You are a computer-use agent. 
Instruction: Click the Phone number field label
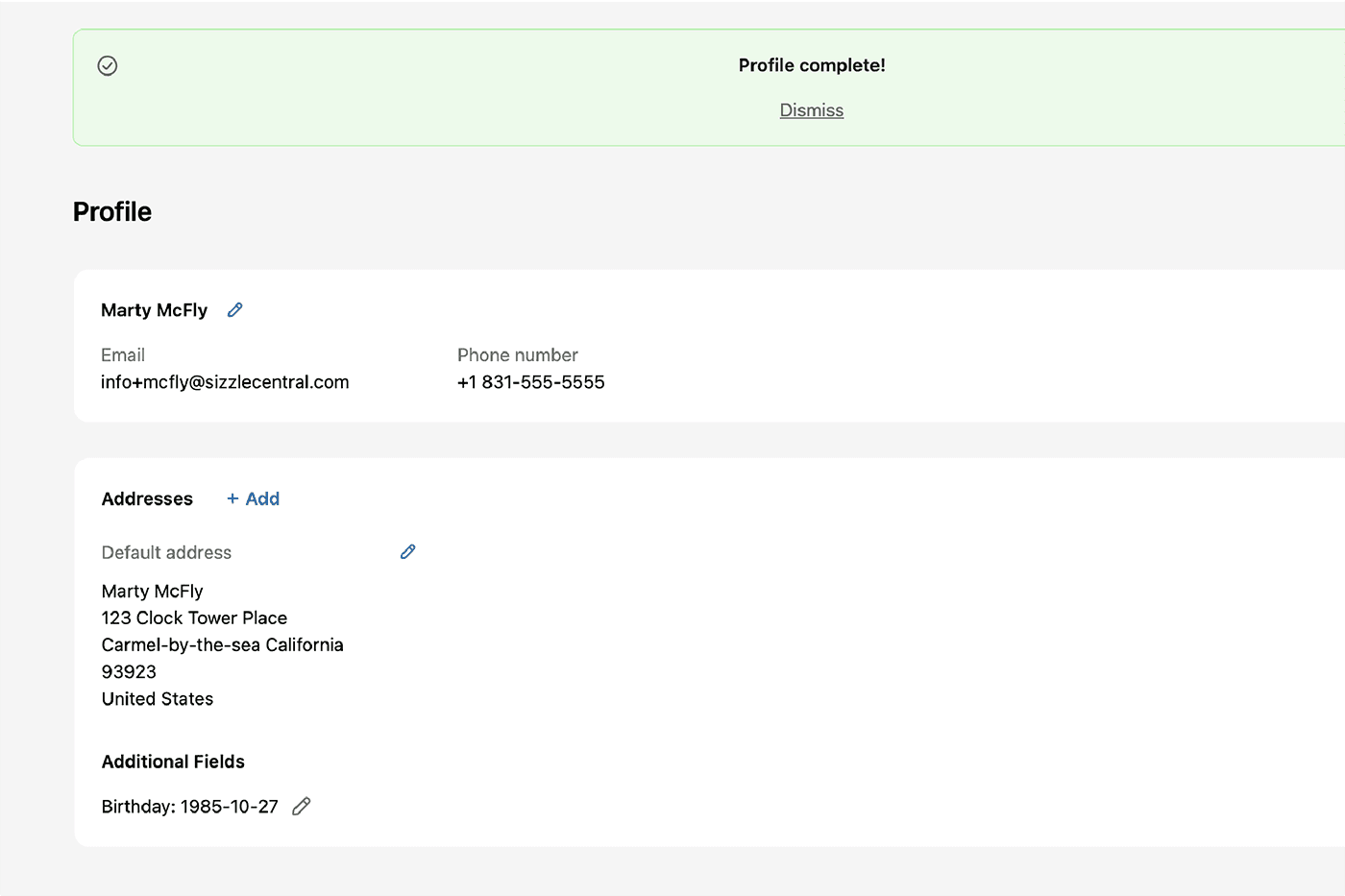click(517, 355)
